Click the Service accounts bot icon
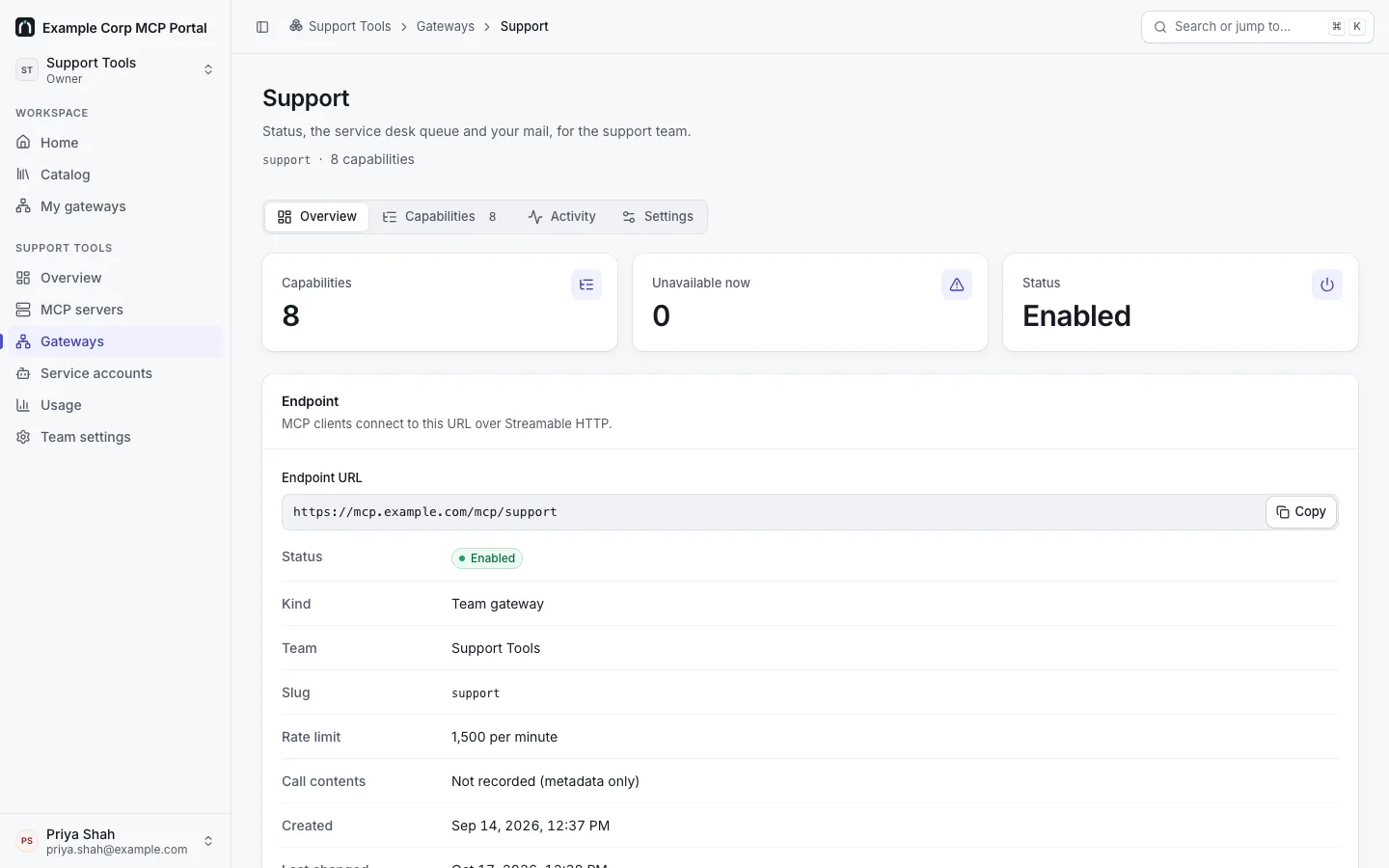The image size is (1389, 868). [x=23, y=373]
